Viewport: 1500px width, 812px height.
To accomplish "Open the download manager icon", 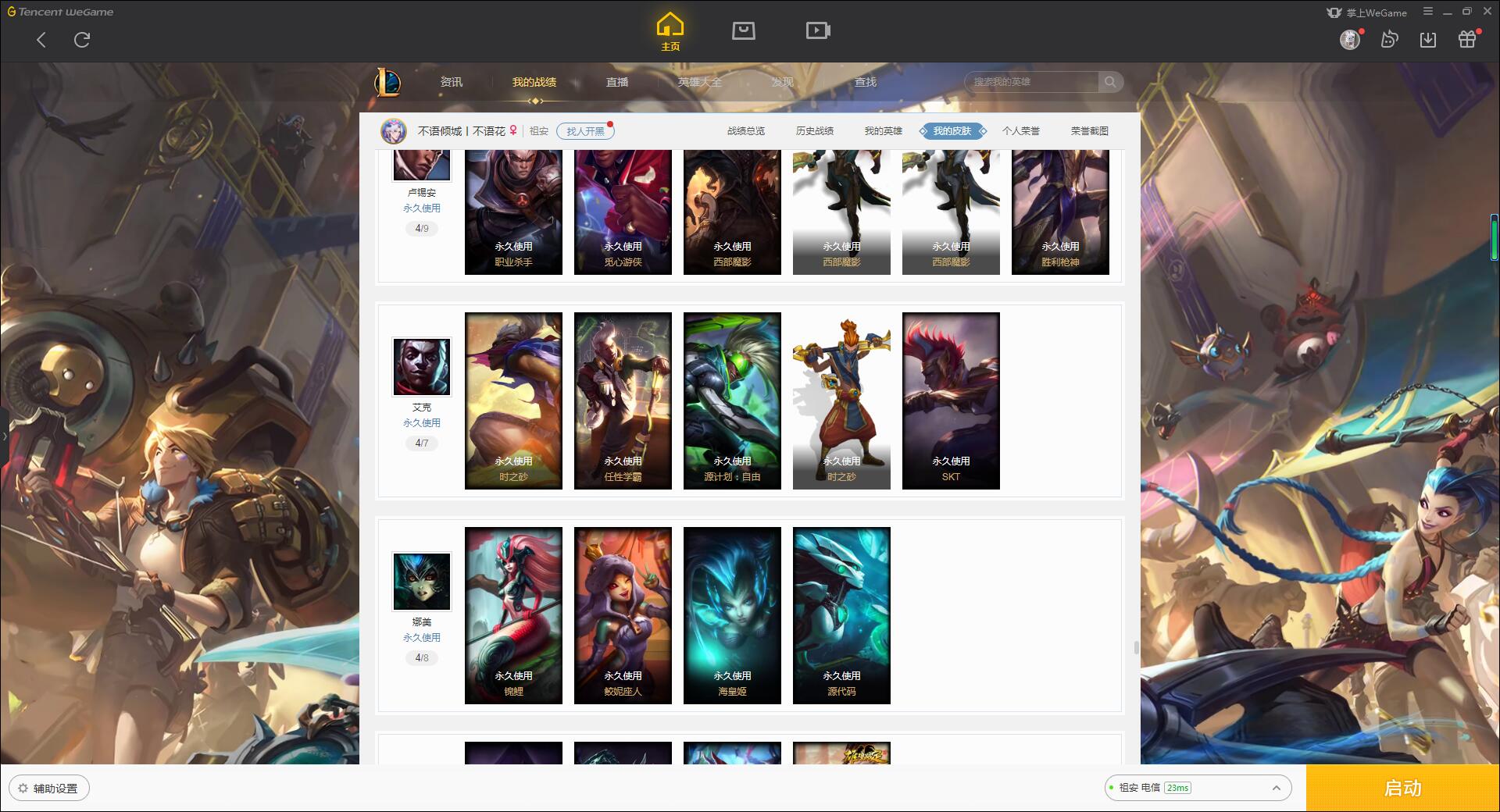I will 1428,40.
